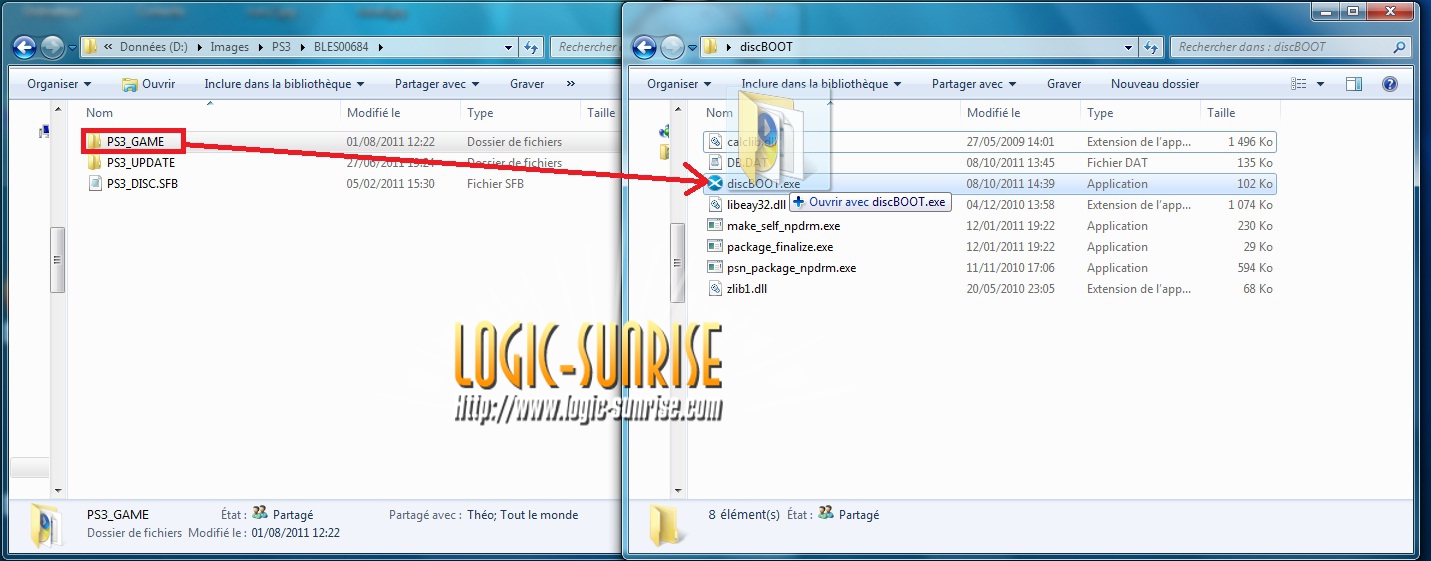The height and width of the screenshot is (561, 1431).
Task: Focus the search box in BLES00684 window
Action: pos(586,47)
